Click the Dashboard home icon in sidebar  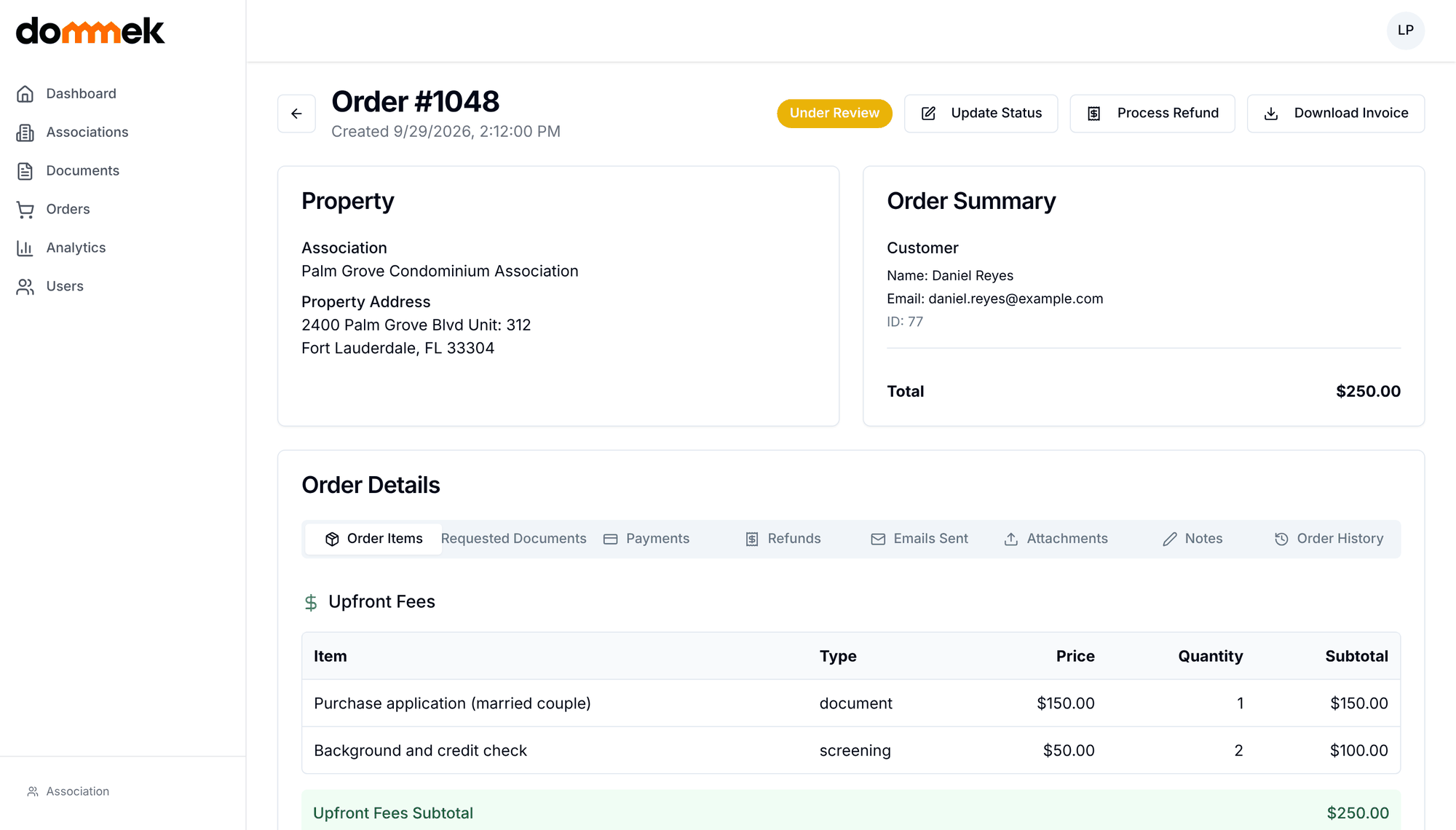[25, 94]
